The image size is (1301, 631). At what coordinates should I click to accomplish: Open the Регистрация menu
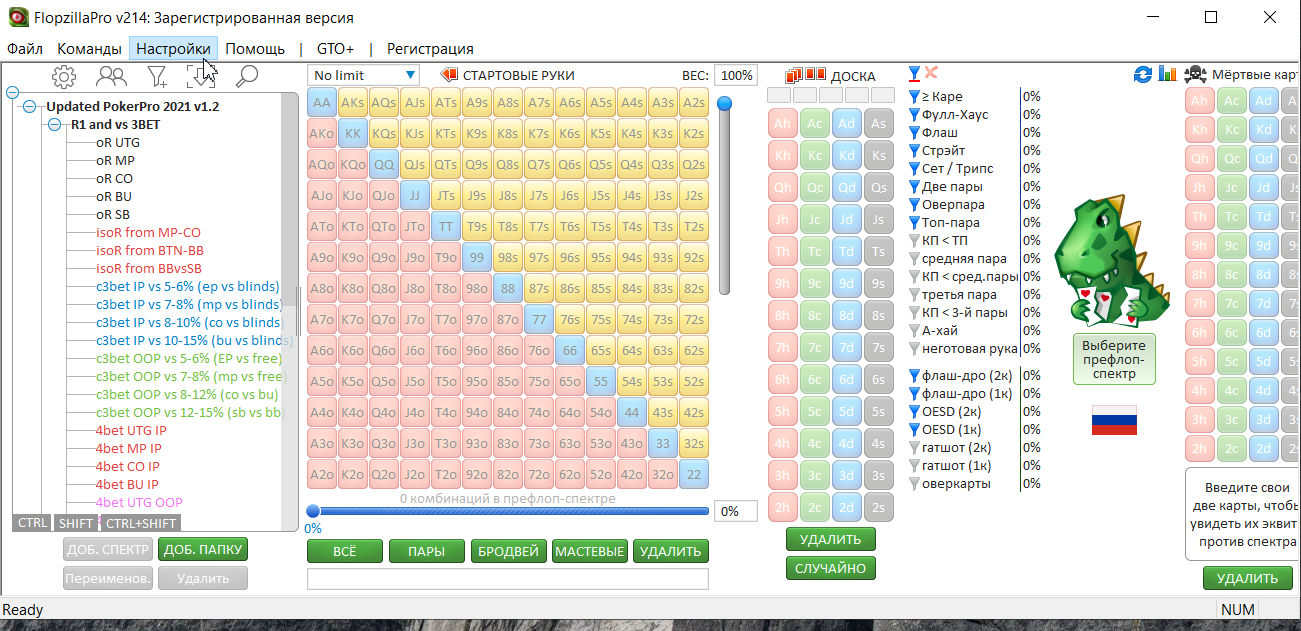tap(430, 48)
